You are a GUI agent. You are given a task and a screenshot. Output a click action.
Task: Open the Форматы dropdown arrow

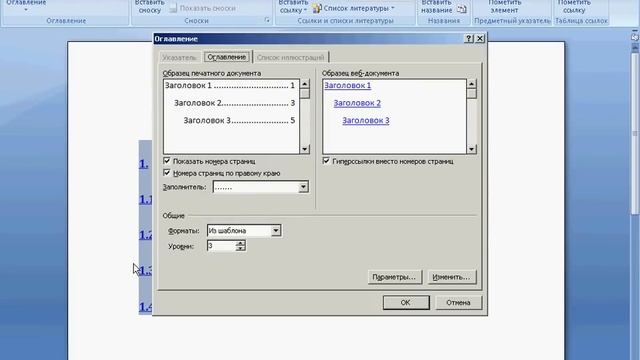[x=276, y=231]
